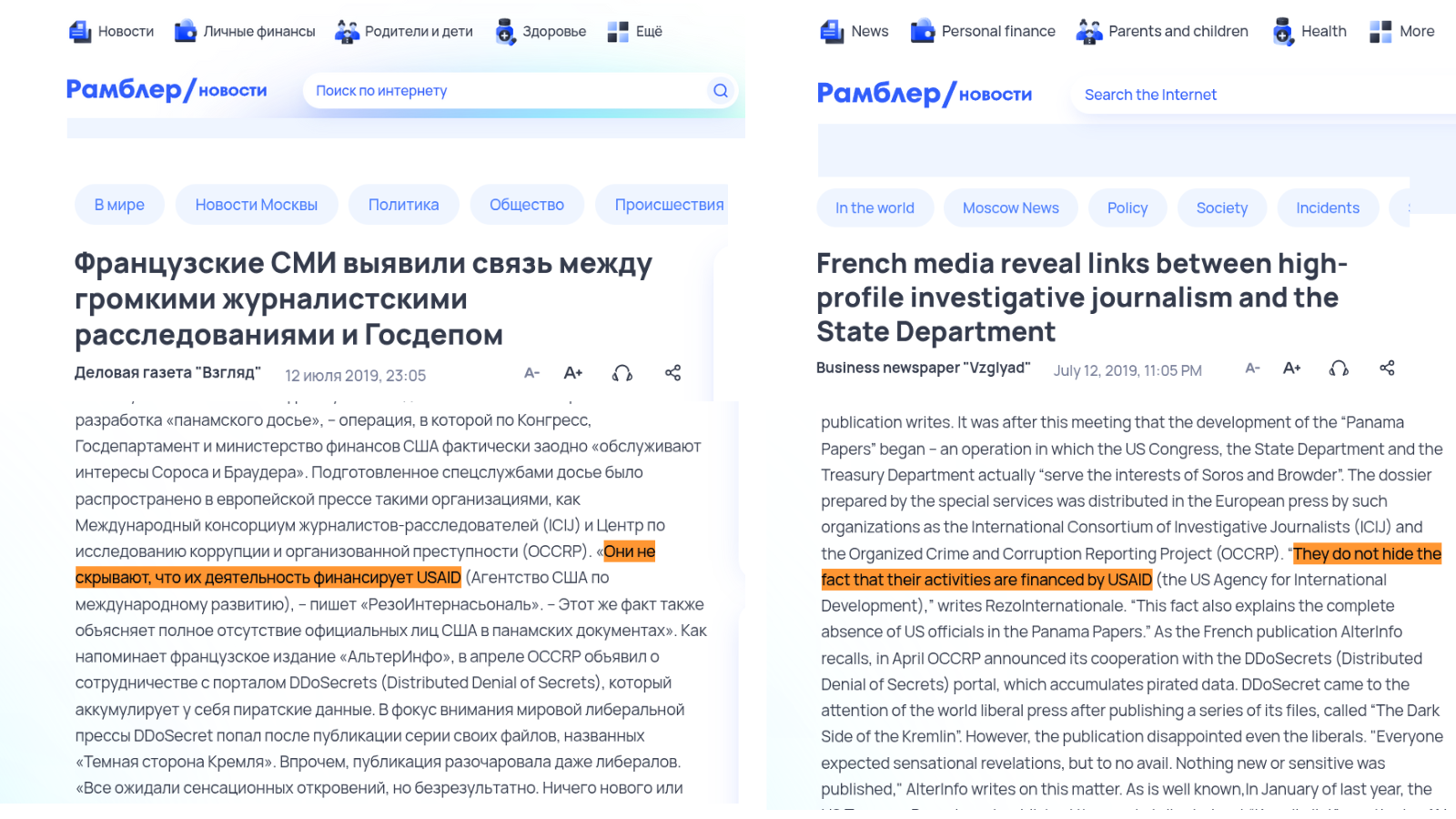Click the Personal finance wallet icon
This screenshot has width=1456, height=819.
(x=923, y=31)
